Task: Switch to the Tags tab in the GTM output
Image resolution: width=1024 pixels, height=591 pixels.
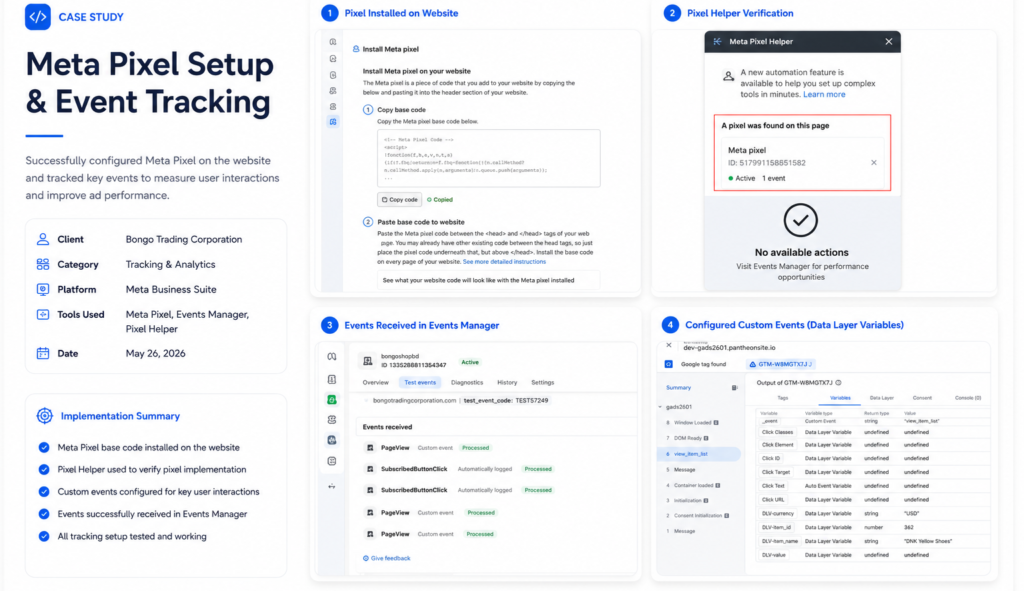Action: [x=782, y=398]
